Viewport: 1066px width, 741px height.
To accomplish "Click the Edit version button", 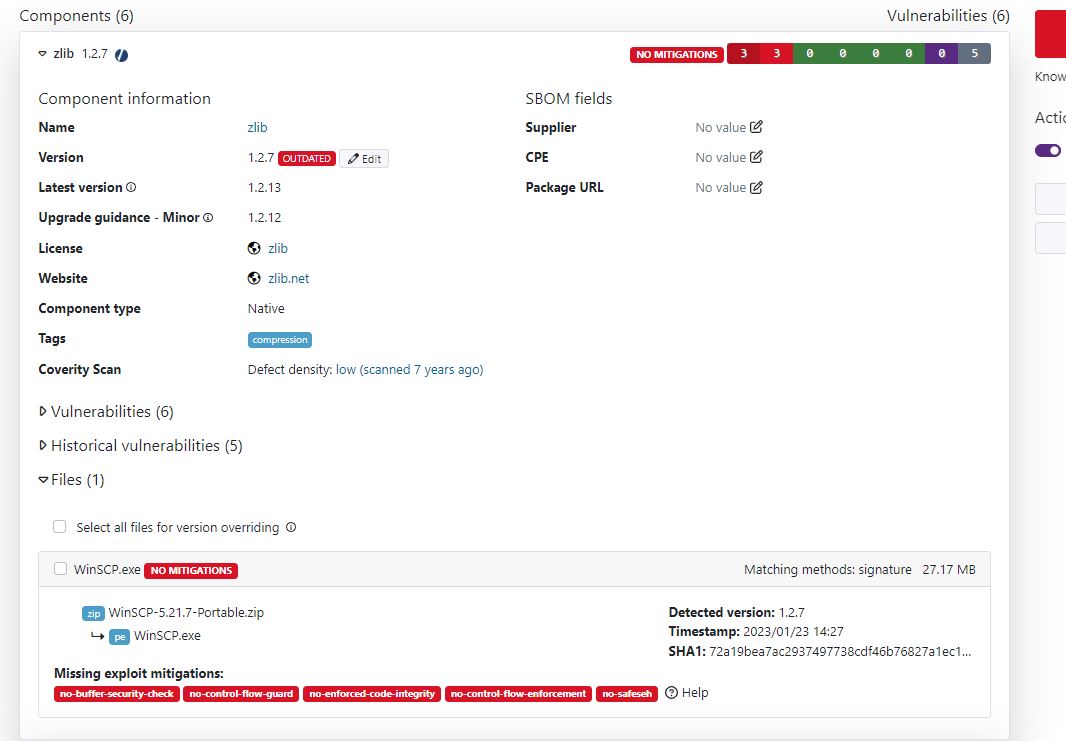I will pyautogui.click(x=364, y=158).
